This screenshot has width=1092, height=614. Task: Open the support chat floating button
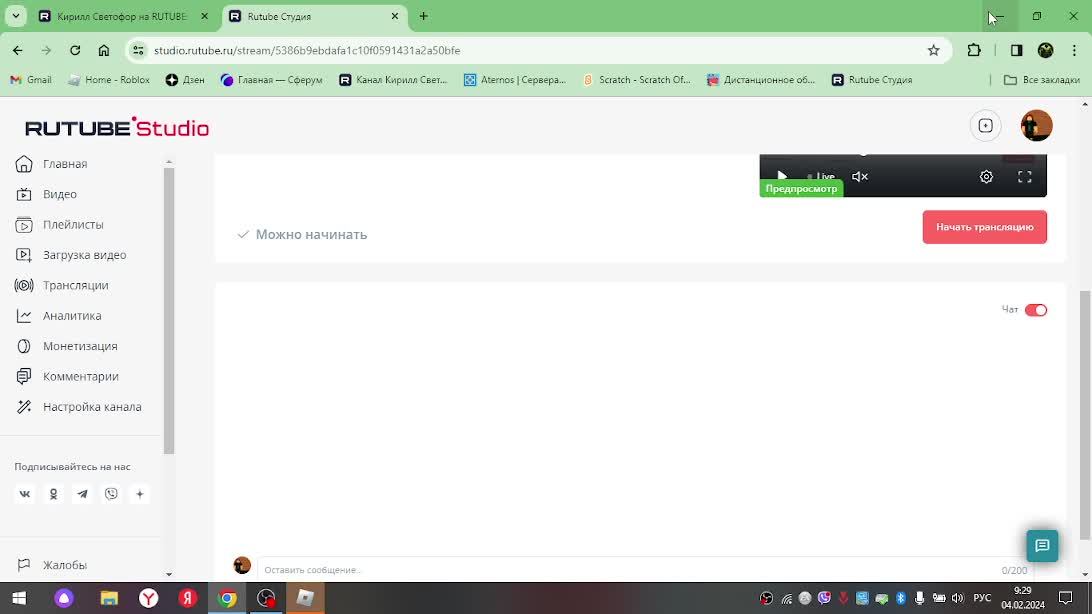click(x=1042, y=546)
